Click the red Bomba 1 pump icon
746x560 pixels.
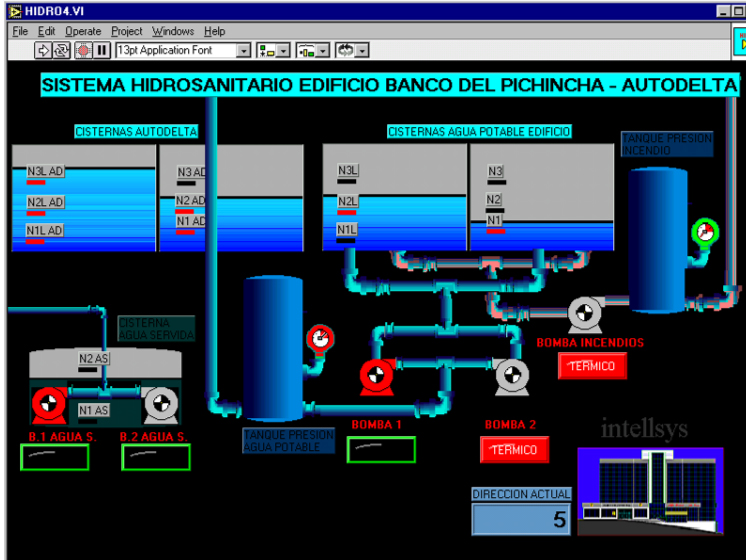click(x=377, y=377)
